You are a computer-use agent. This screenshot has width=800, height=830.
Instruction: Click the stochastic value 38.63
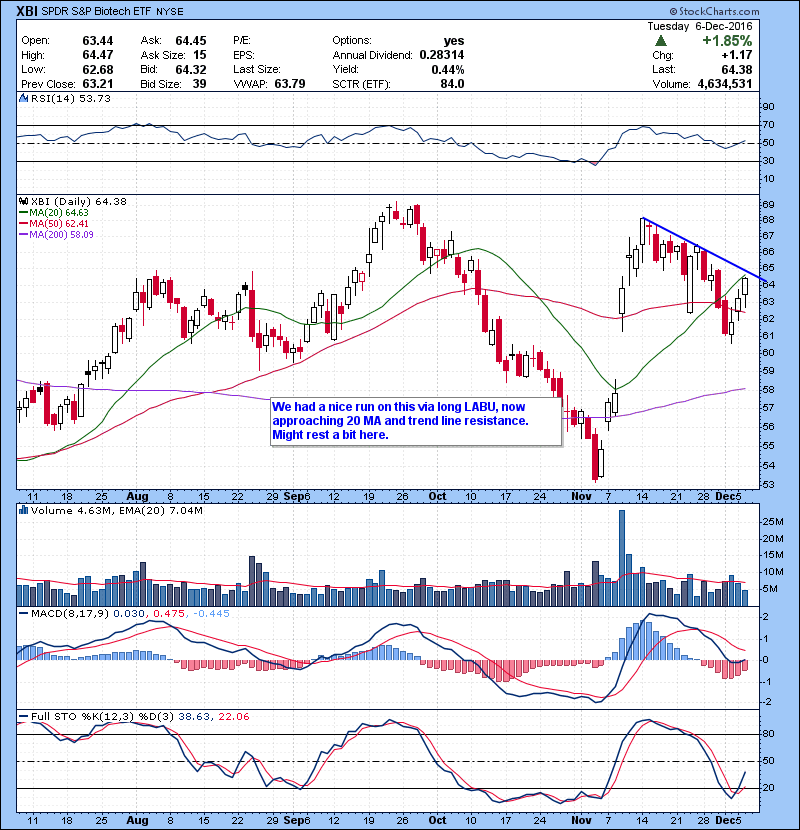tap(194, 717)
